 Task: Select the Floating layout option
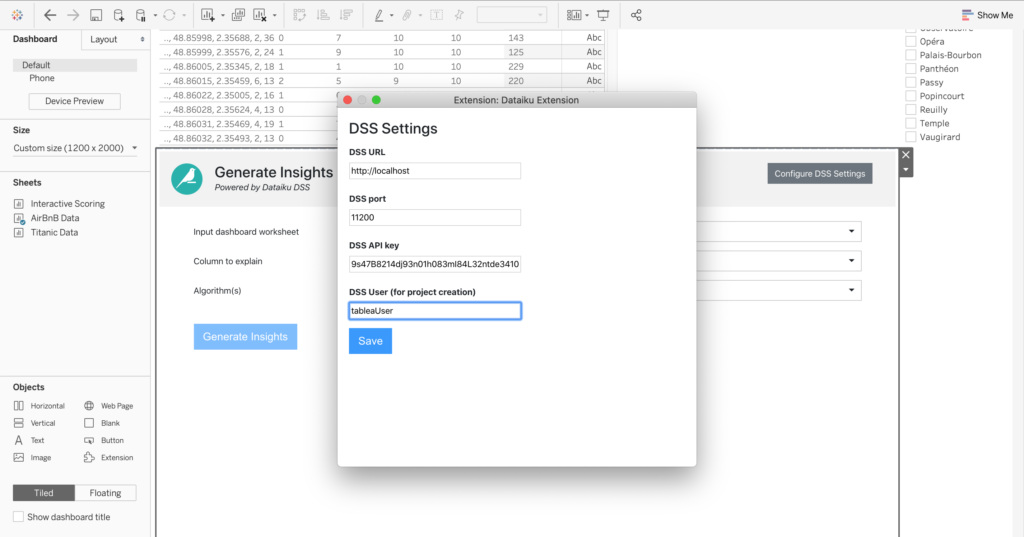(x=105, y=493)
